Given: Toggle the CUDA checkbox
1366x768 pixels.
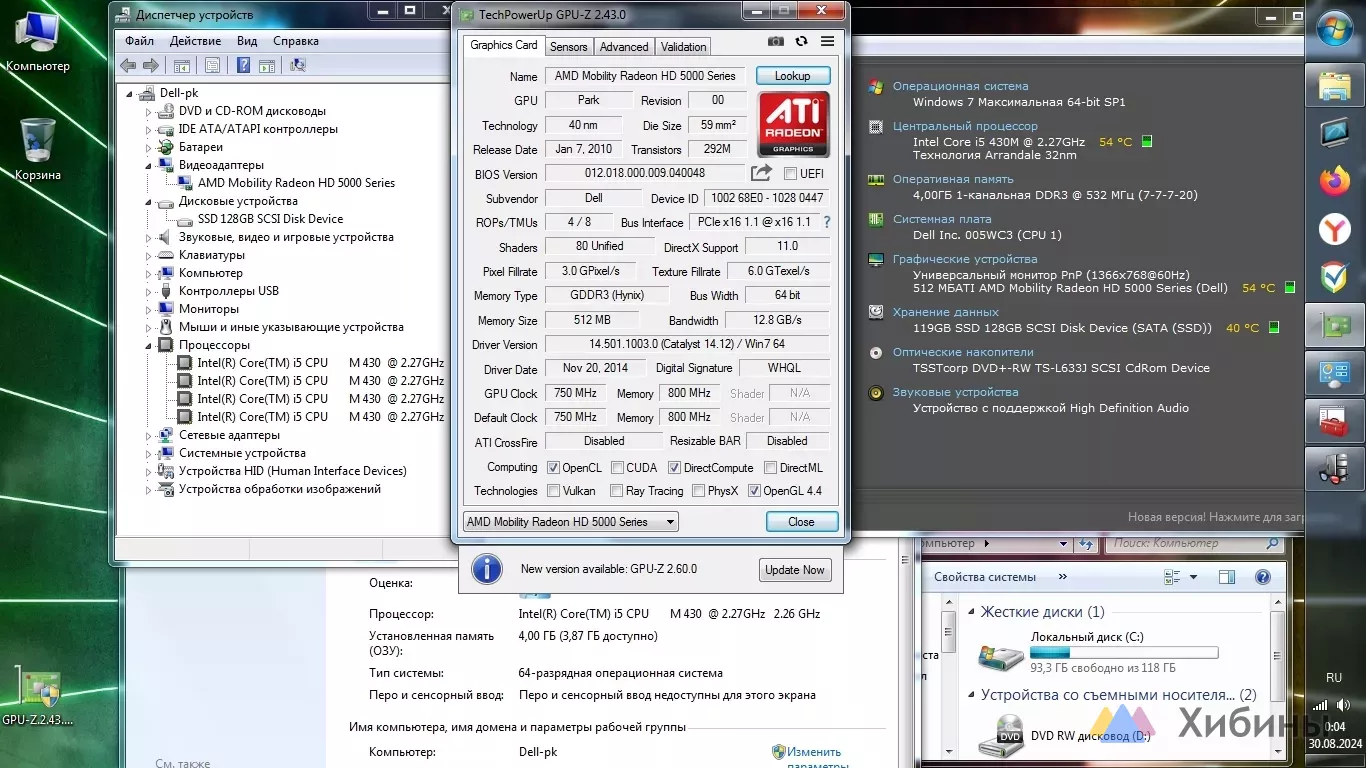Looking at the screenshot, I should pos(617,467).
